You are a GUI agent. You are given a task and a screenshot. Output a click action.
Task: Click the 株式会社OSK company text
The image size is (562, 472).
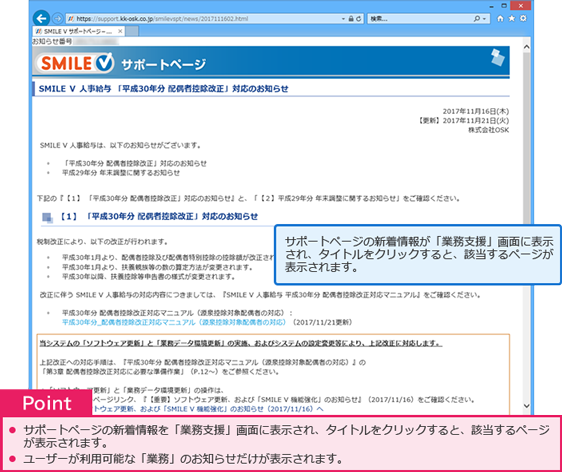[x=489, y=130]
